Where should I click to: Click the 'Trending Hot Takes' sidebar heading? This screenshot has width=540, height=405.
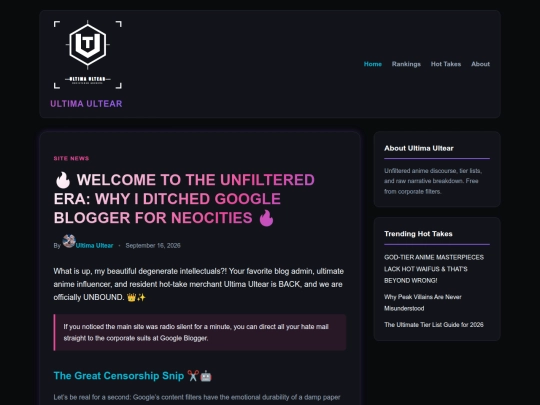pyautogui.click(x=418, y=234)
